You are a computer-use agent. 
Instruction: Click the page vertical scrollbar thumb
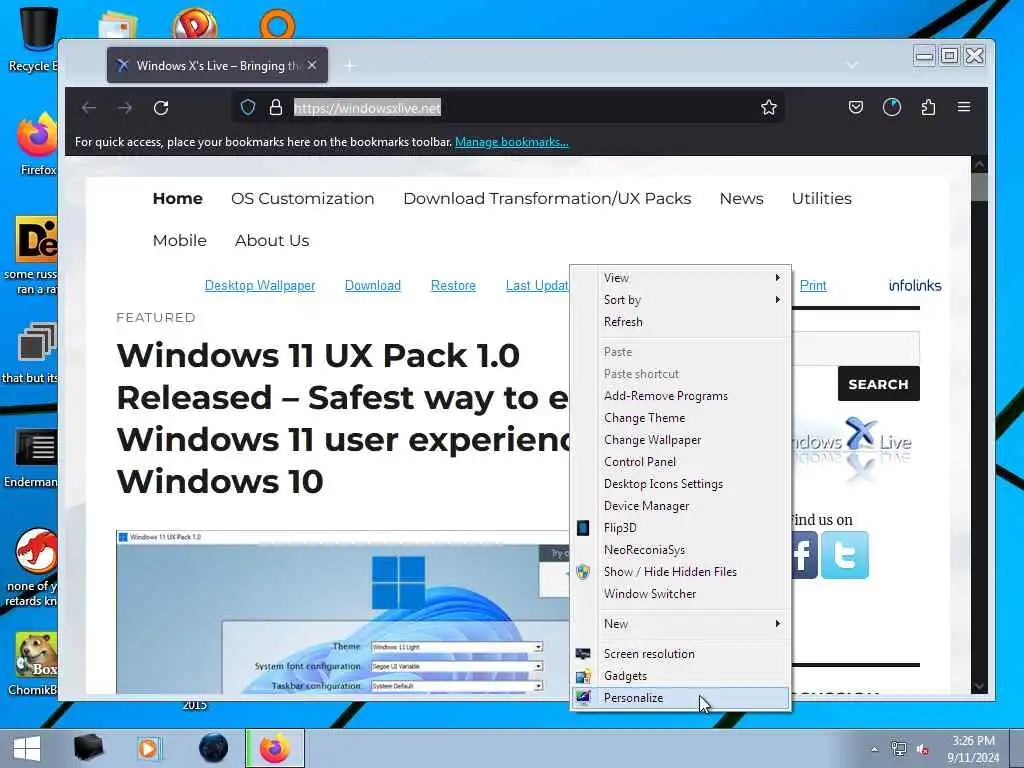click(x=979, y=188)
